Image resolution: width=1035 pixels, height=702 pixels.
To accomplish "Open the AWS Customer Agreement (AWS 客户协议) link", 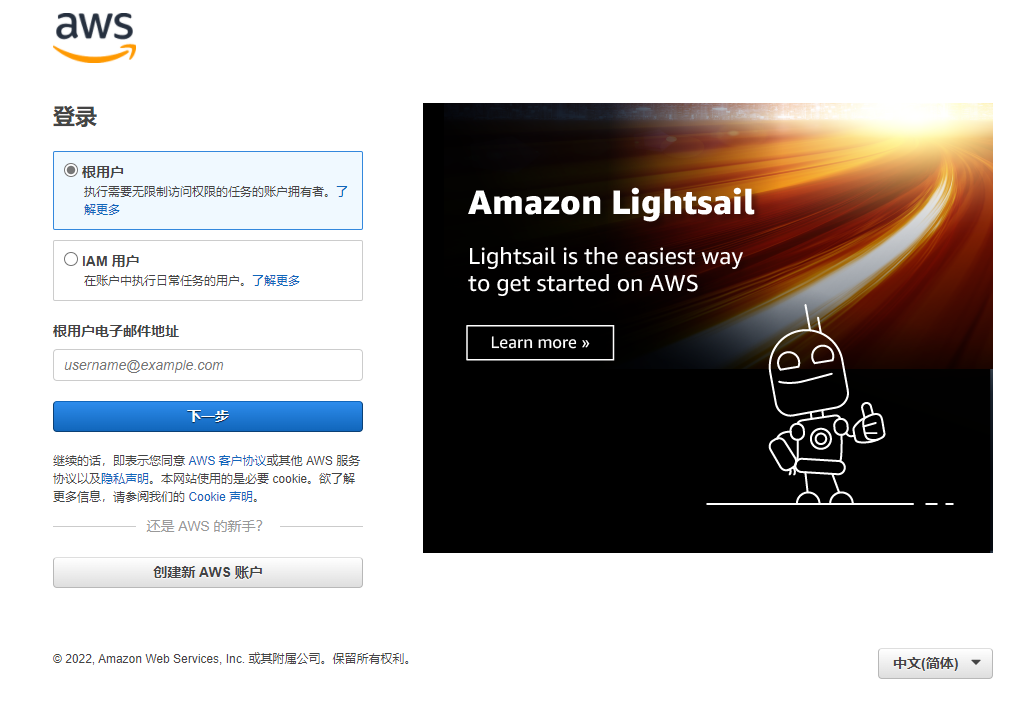I will pos(227,461).
